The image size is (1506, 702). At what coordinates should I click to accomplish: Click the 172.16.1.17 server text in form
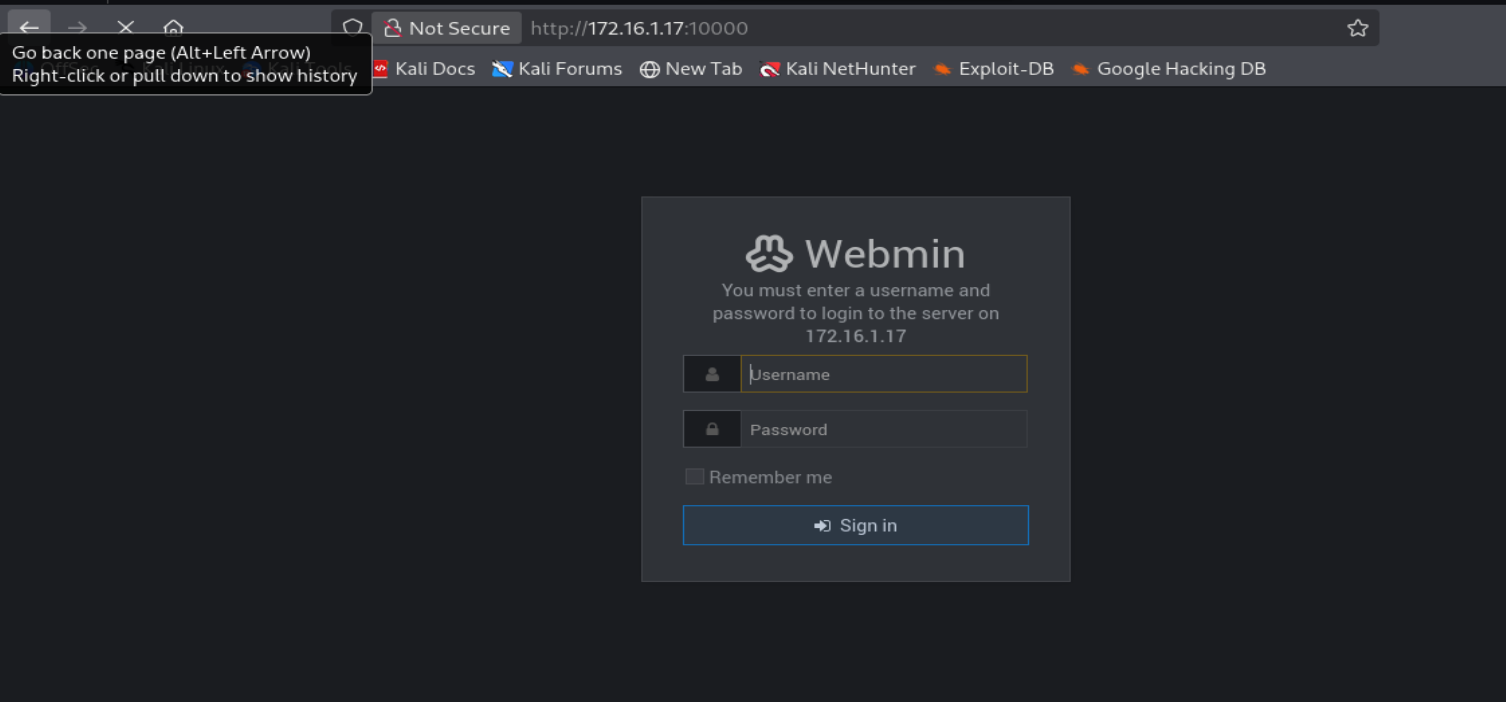[856, 336]
